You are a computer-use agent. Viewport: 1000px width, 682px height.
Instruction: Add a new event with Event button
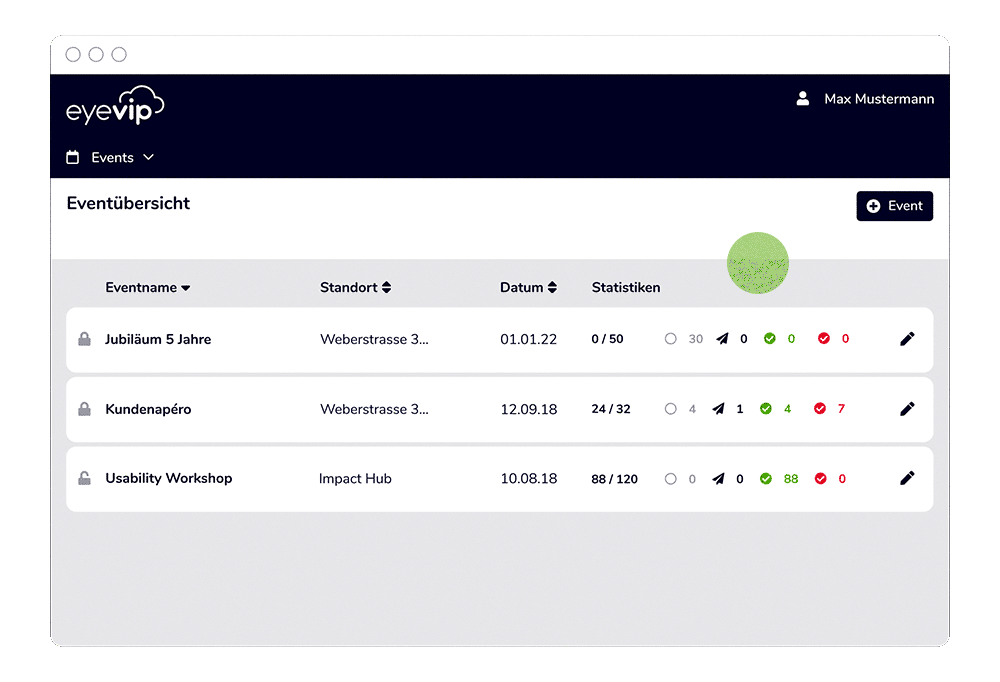(894, 206)
